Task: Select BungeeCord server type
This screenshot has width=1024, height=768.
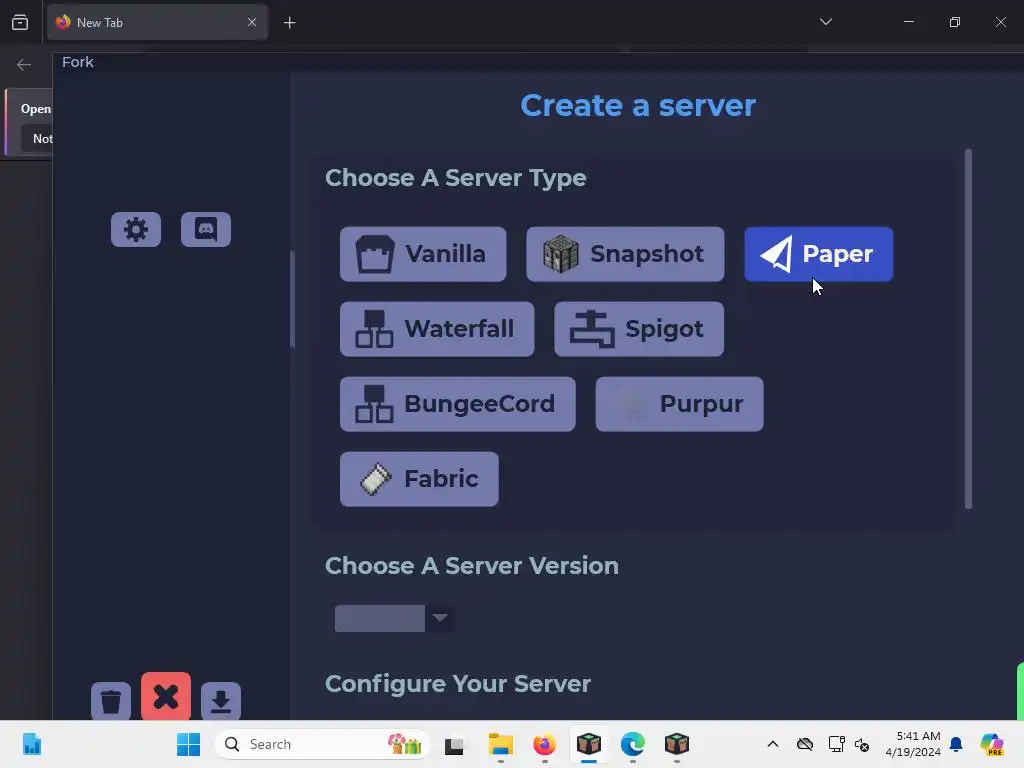Action: point(458,404)
